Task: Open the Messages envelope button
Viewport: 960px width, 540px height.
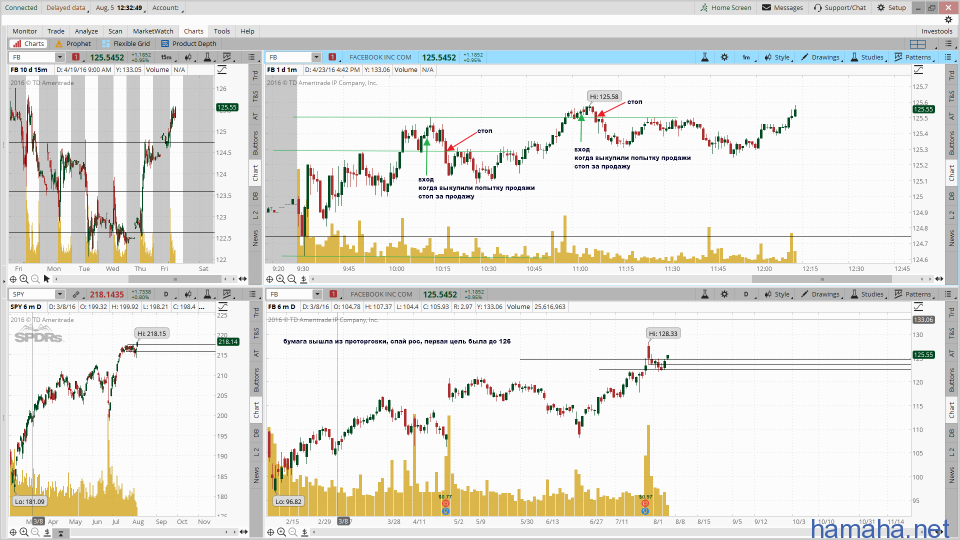Action: click(782, 7)
